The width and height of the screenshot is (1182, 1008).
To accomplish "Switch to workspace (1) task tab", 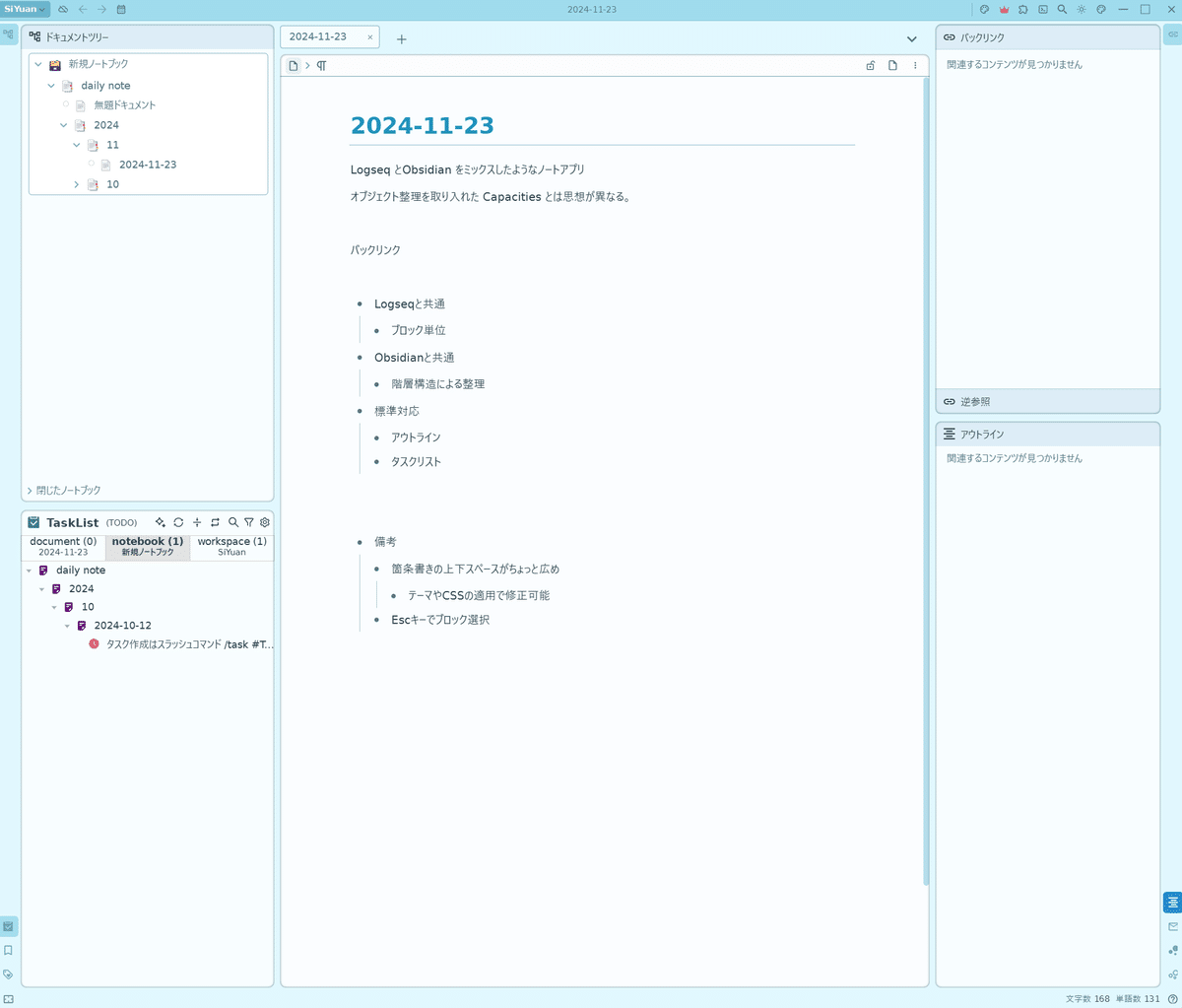I will (231, 546).
